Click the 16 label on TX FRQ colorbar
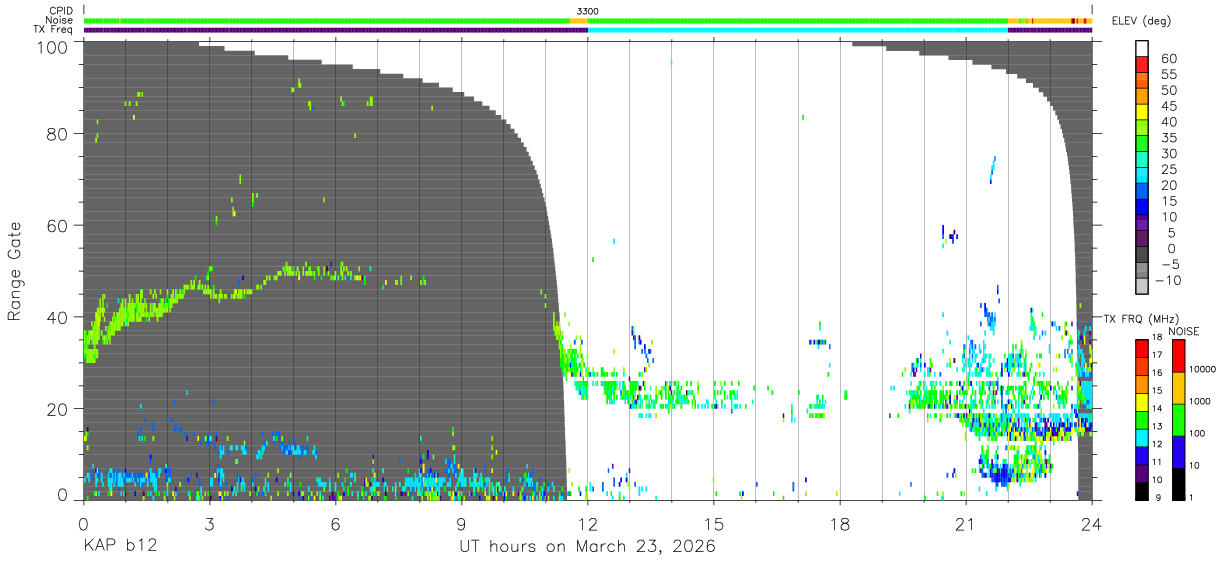 tap(1157, 373)
